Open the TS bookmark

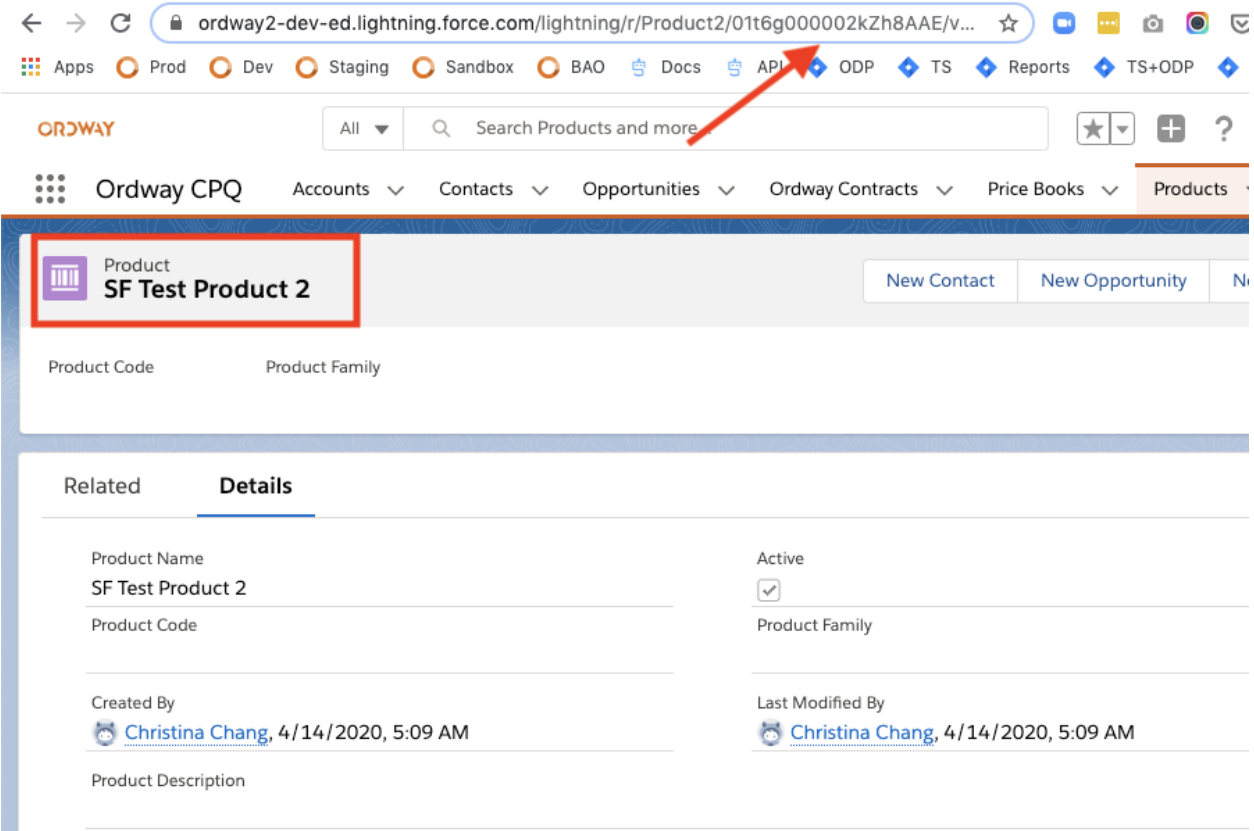(925, 67)
